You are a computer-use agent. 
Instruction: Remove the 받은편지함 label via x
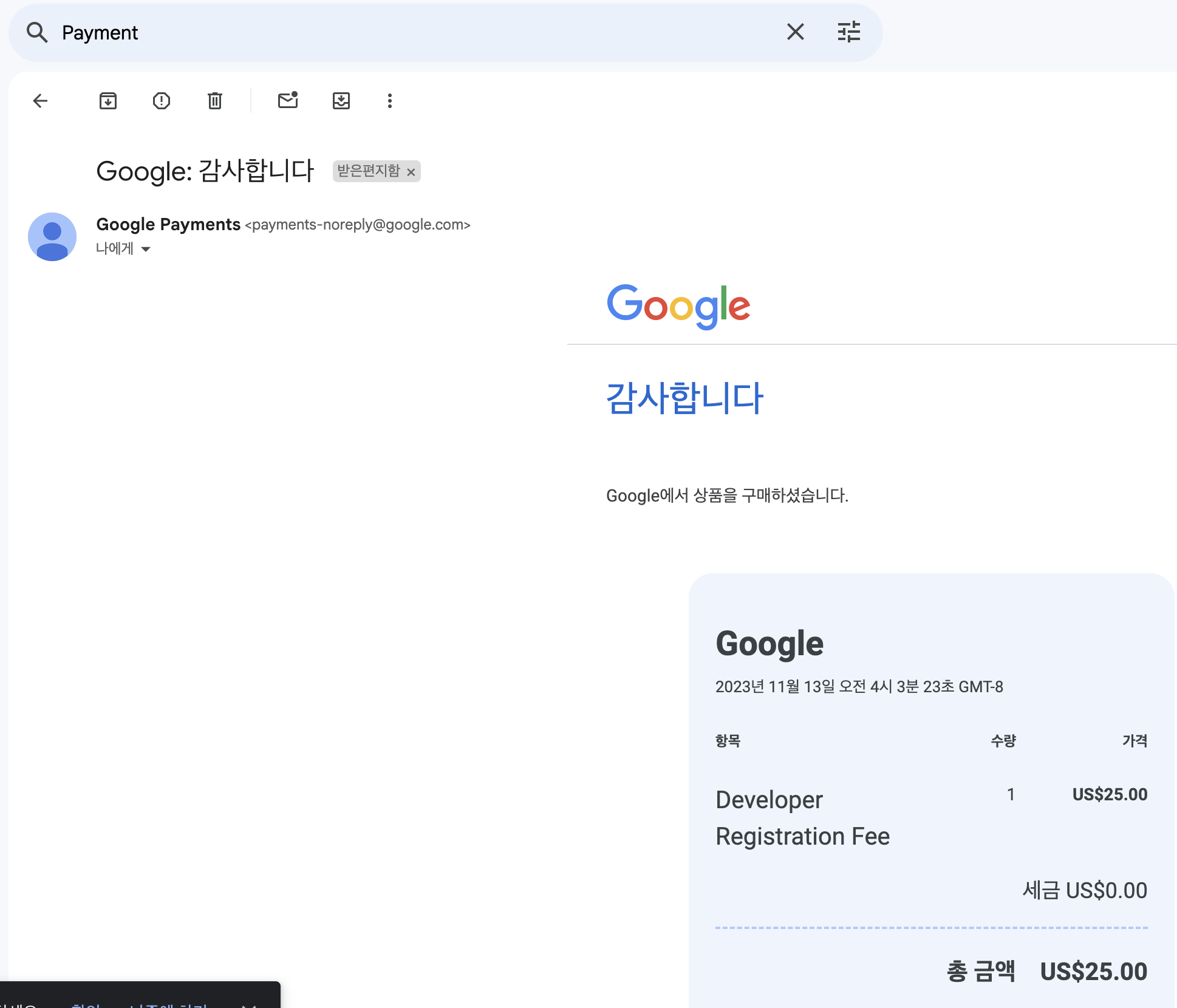click(x=411, y=172)
